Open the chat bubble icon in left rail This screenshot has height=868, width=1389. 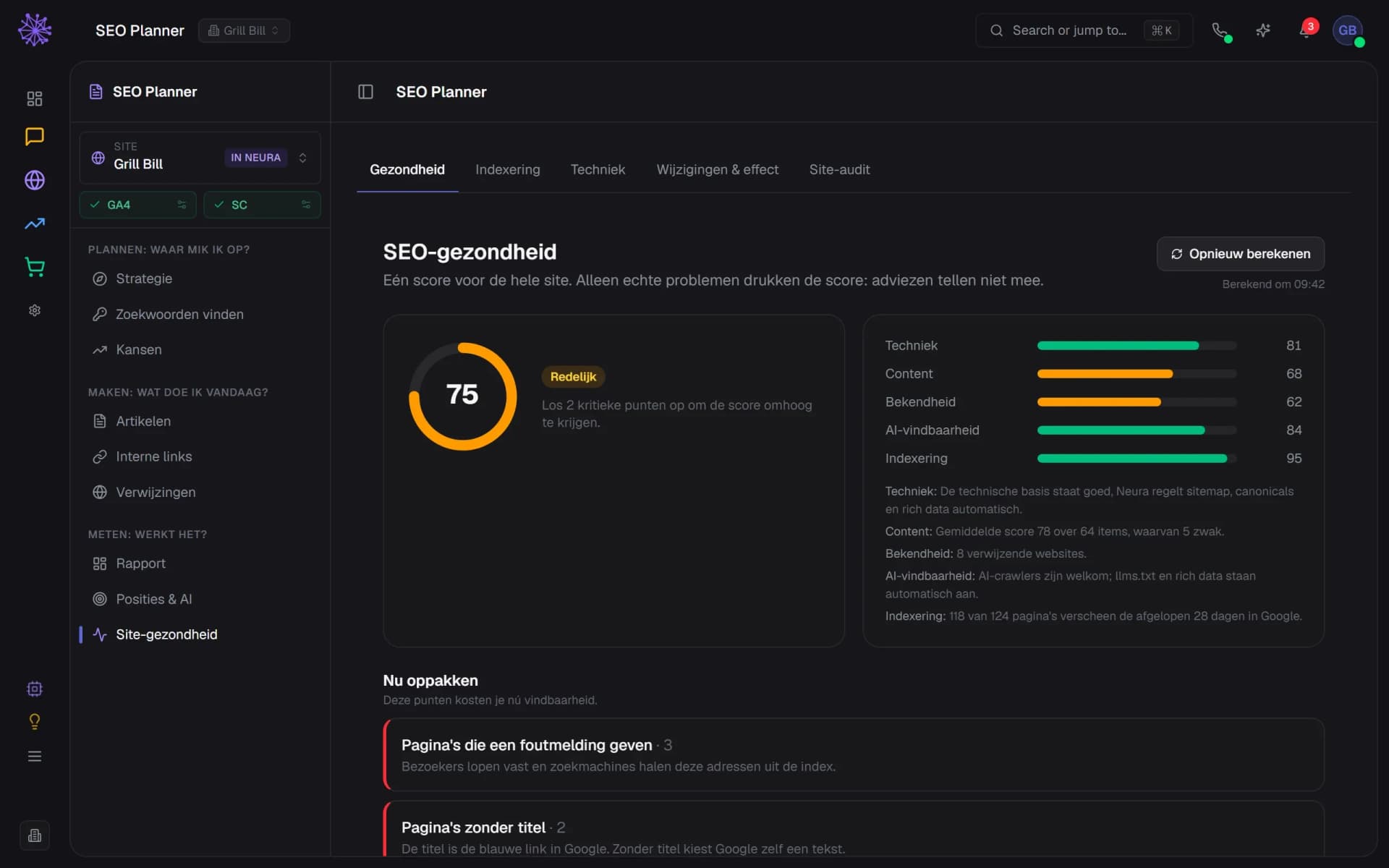[35, 136]
